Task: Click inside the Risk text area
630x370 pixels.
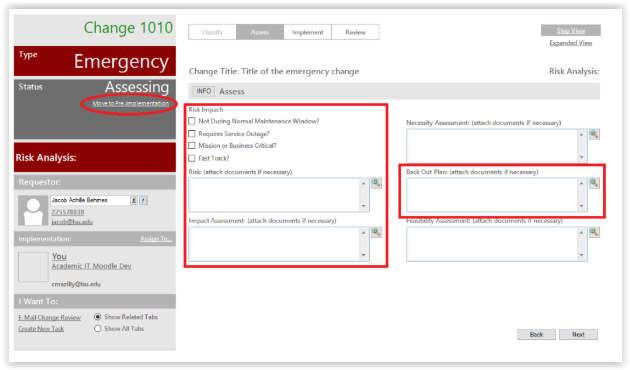Action: (274, 195)
